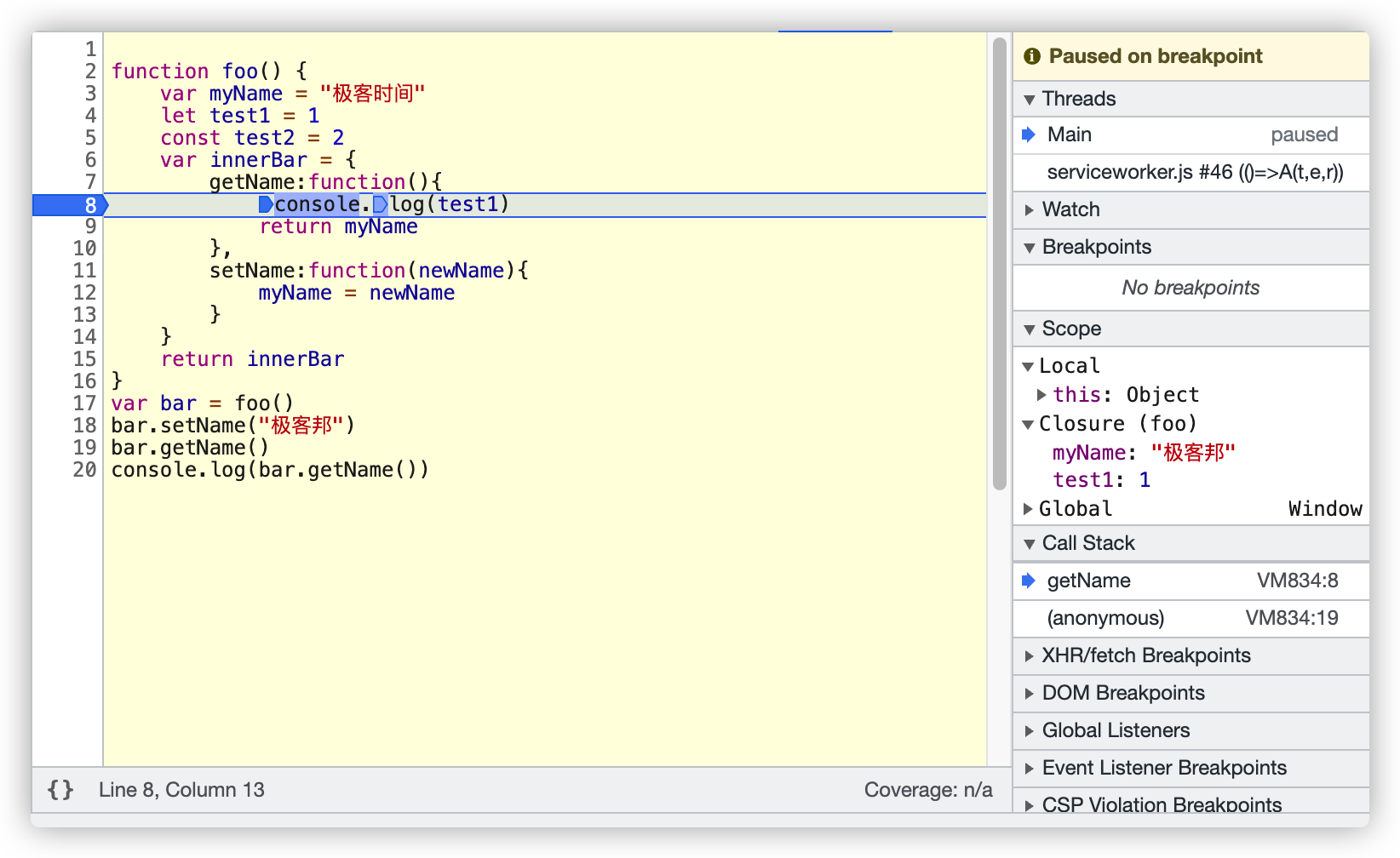Viewport: 1400px width, 858px height.
Task: Click the var bar = foo() line
Action: coord(203,403)
